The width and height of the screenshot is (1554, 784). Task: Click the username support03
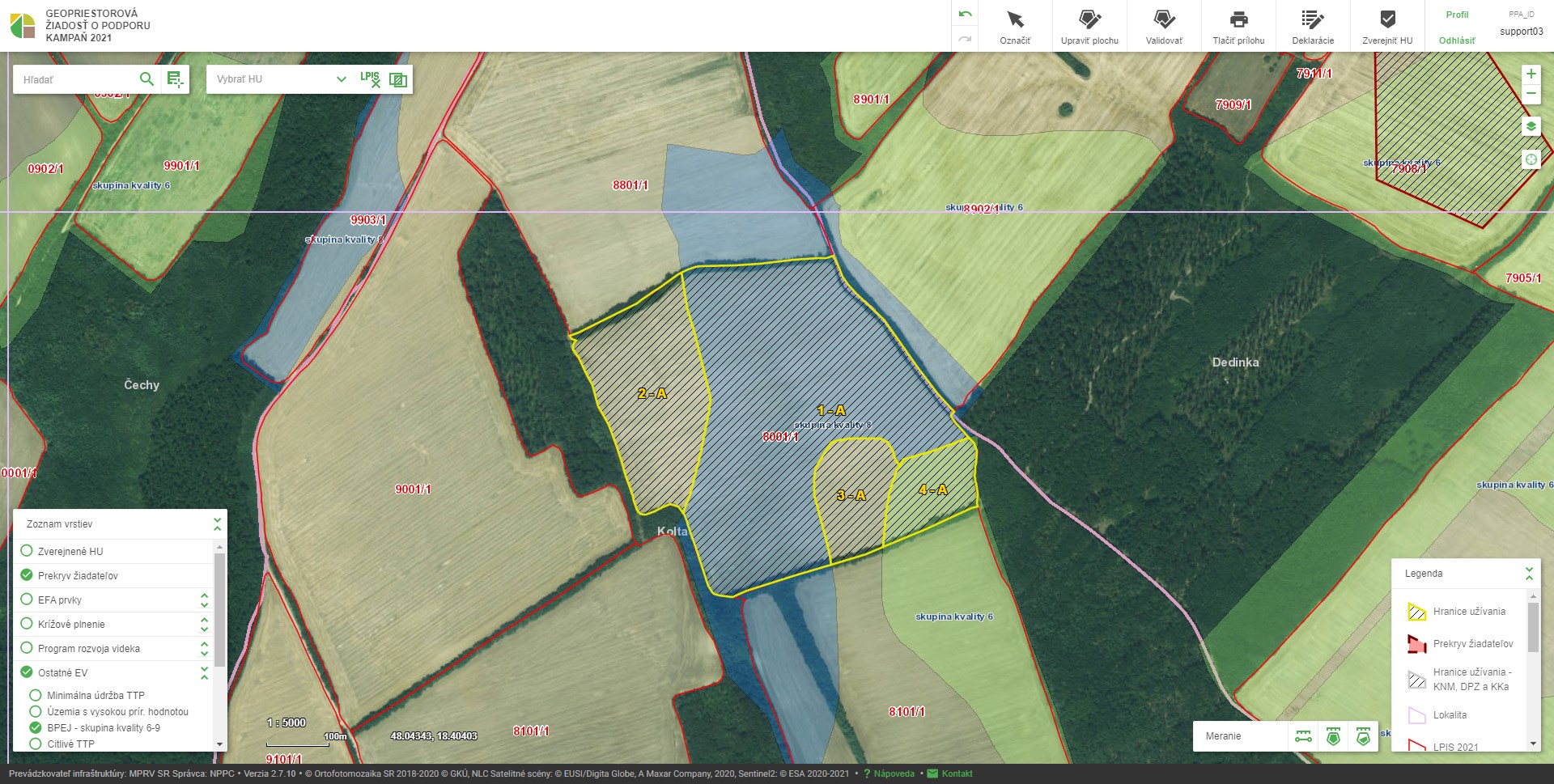(x=1522, y=32)
